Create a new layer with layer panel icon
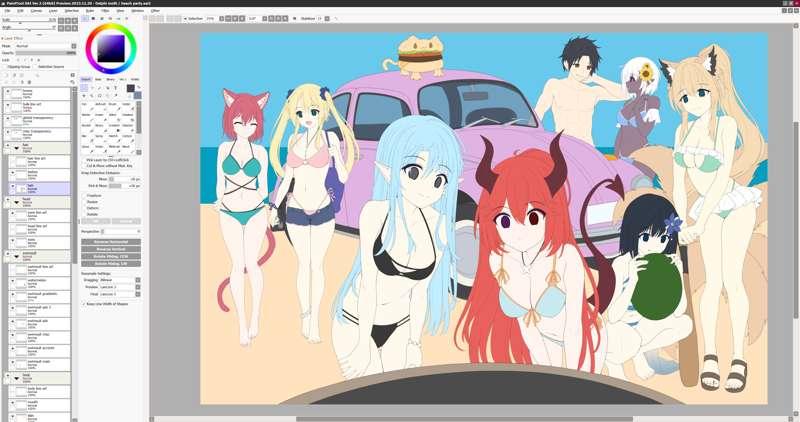 point(6,75)
